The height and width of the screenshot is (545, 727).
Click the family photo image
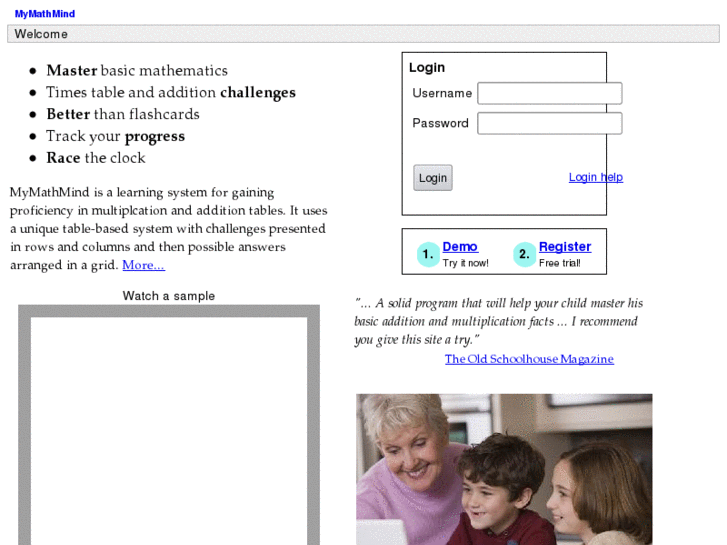504,469
